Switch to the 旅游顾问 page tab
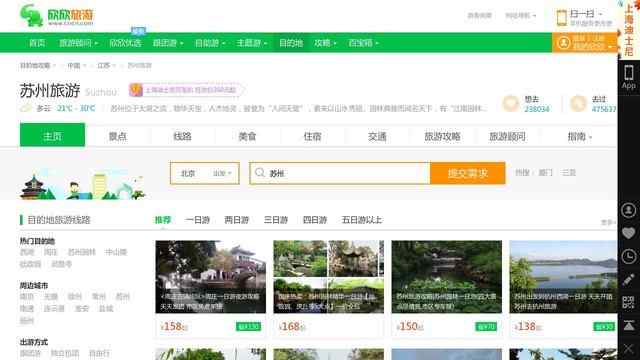 507,136
